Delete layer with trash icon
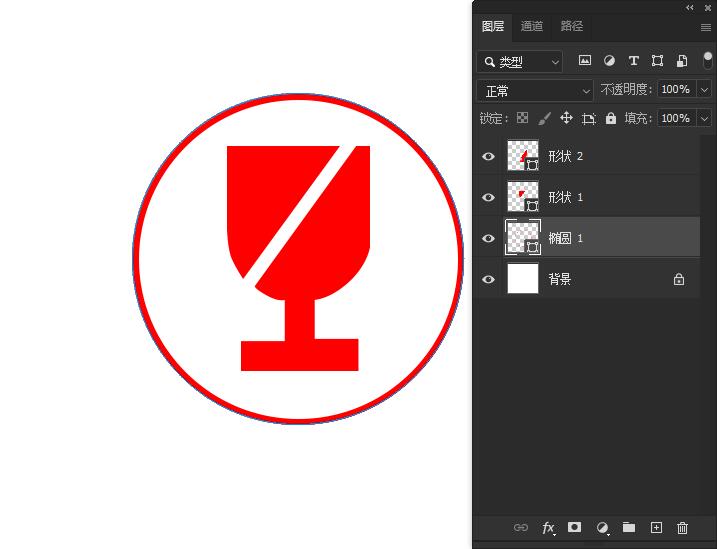The height and width of the screenshot is (549, 717). [682, 528]
